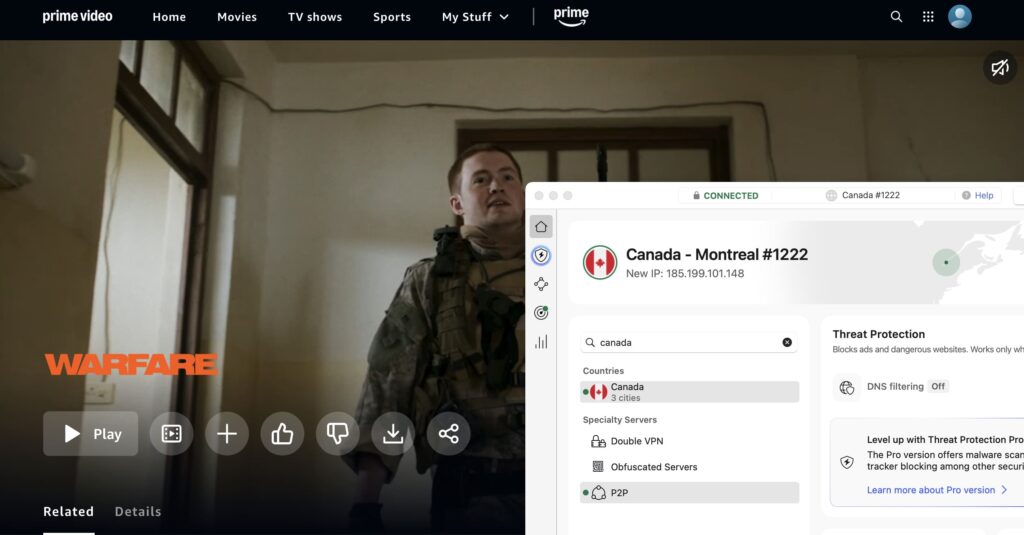Switch to the Related tab
Viewport: 1024px width, 535px height.
coord(69,511)
